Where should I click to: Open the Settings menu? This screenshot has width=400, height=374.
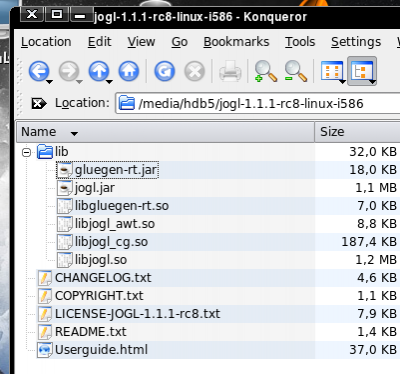[x=356, y=42]
